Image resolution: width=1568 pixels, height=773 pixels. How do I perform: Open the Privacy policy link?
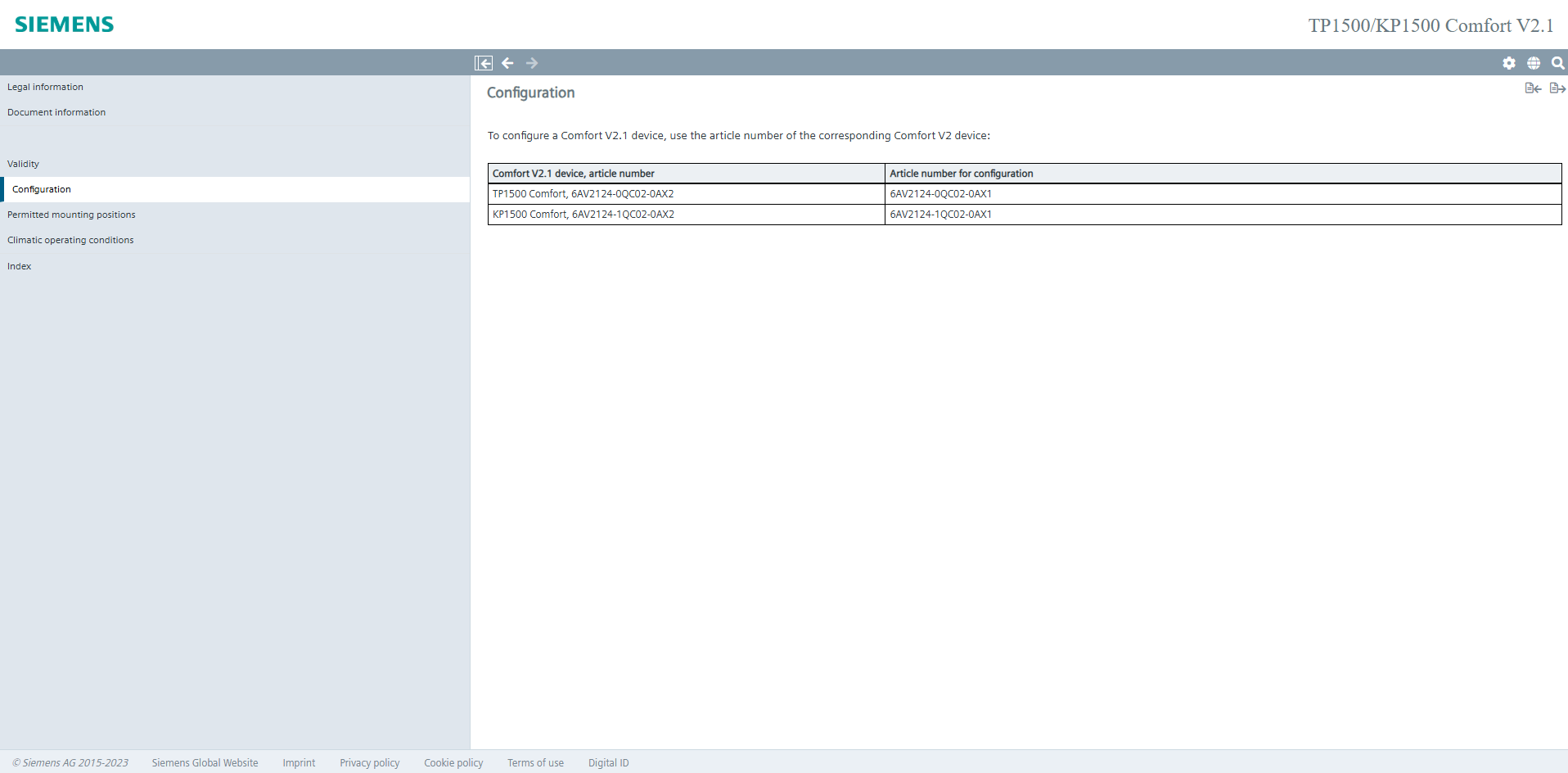[370, 762]
